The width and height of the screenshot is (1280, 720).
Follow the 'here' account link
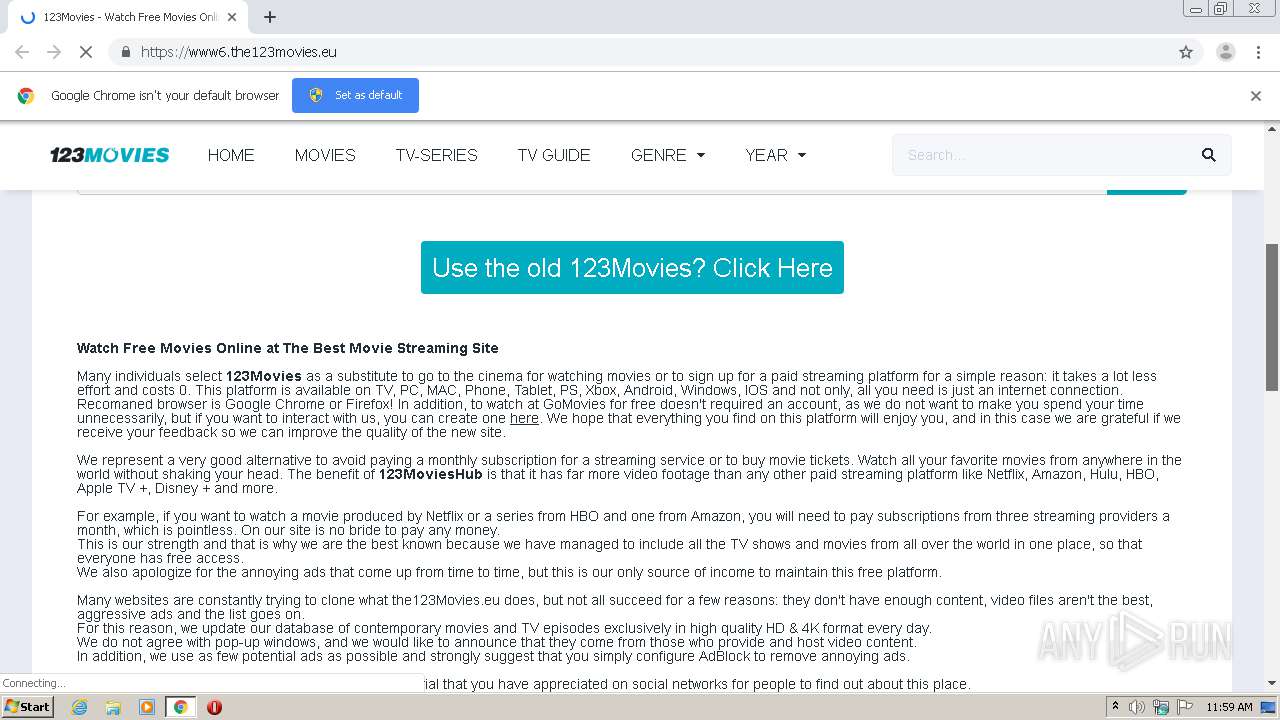click(x=524, y=418)
